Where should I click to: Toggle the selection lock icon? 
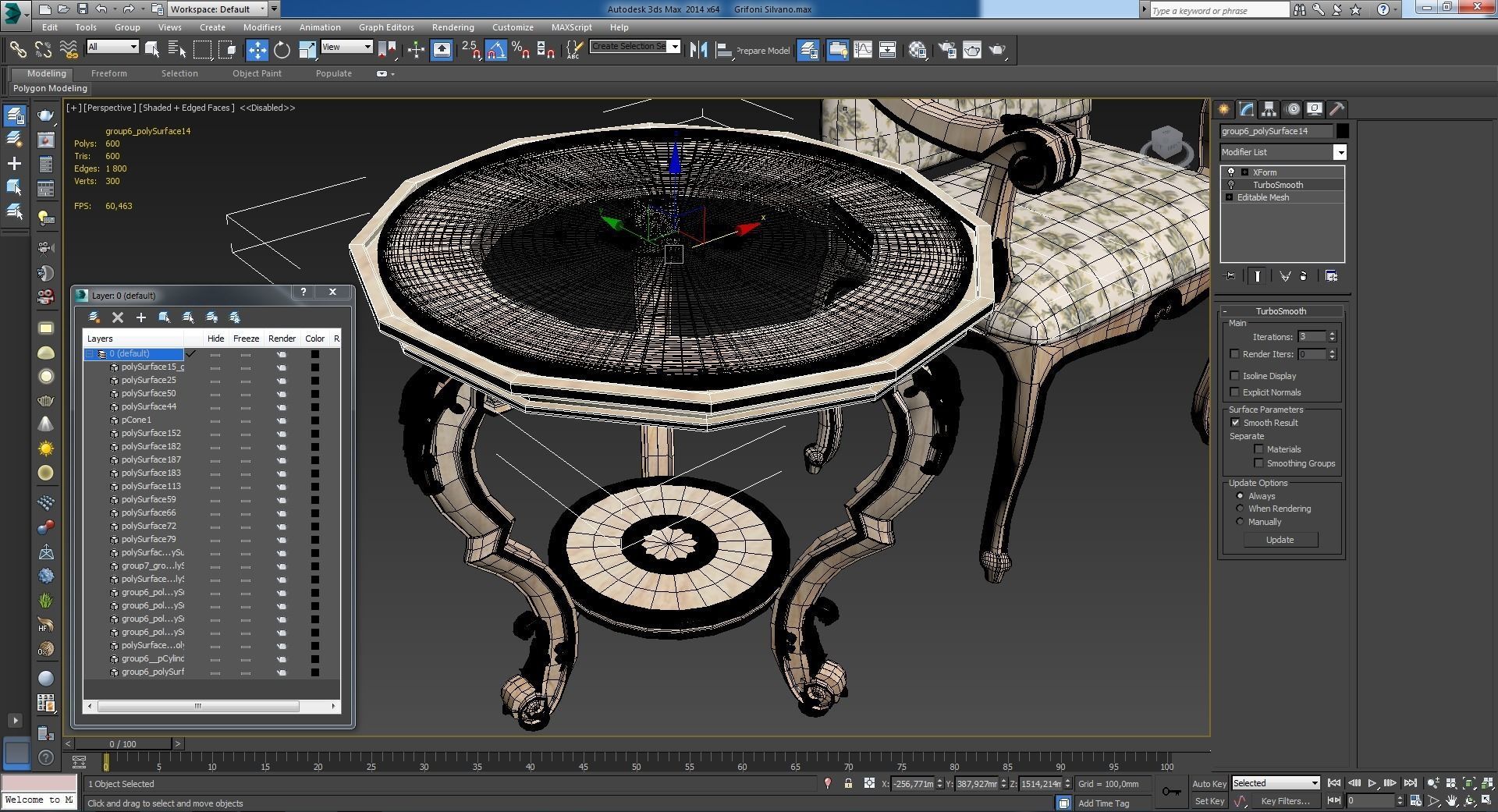[x=848, y=784]
